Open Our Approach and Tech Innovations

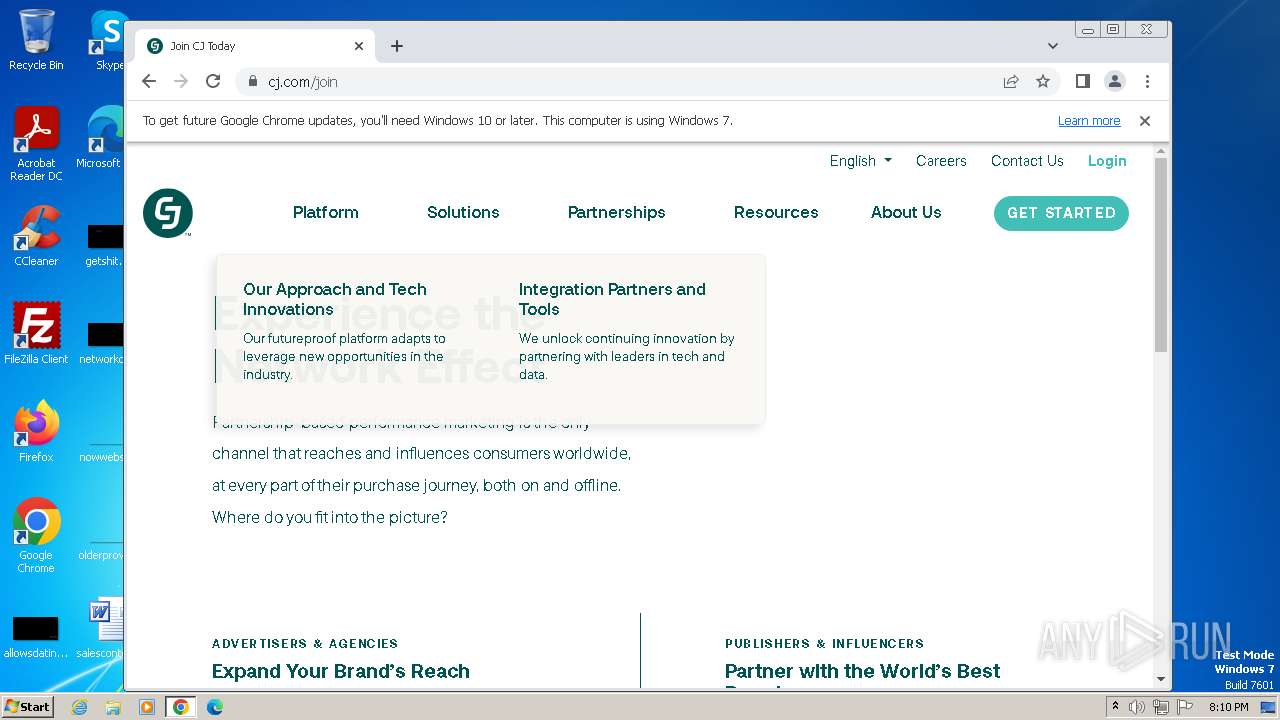(x=335, y=299)
